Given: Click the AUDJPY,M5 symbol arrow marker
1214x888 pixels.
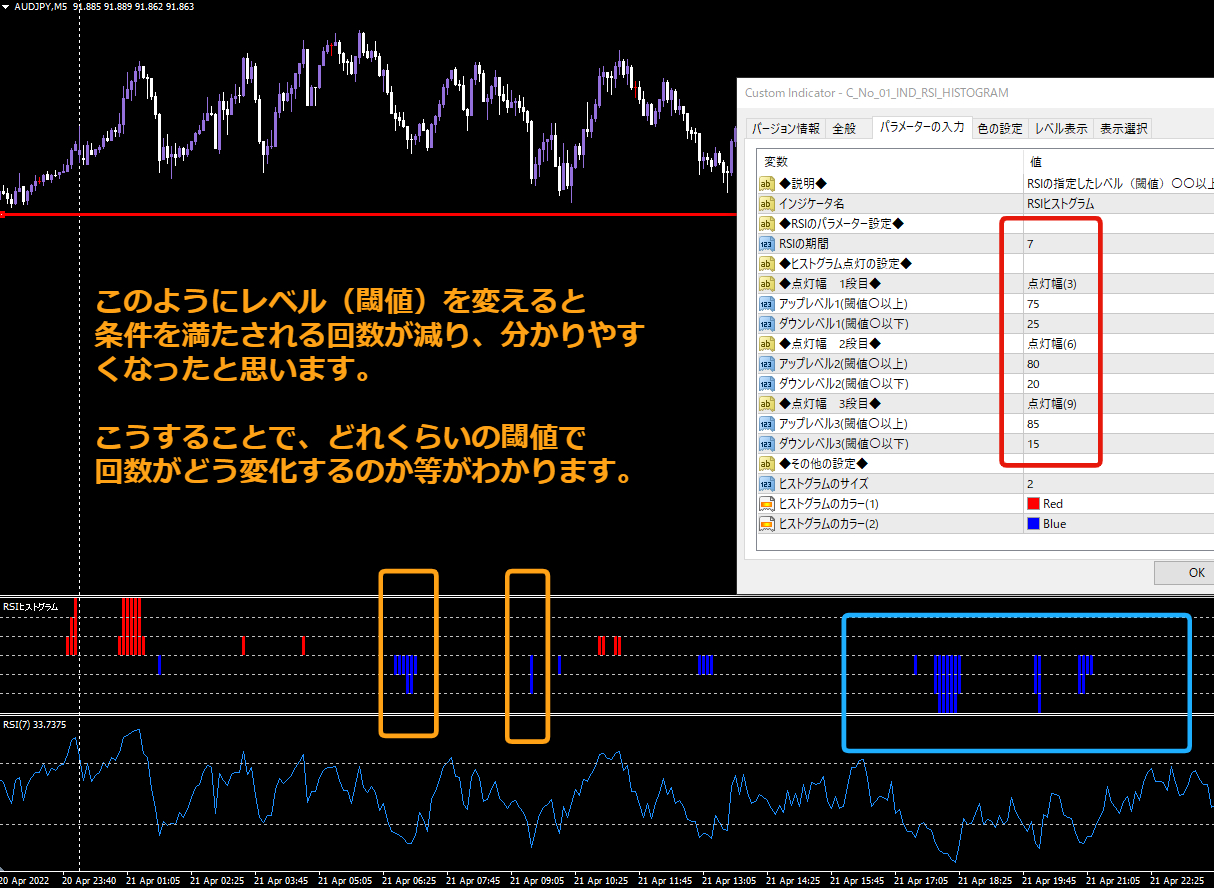Looking at the screenshot, I should tap(8, 5).
